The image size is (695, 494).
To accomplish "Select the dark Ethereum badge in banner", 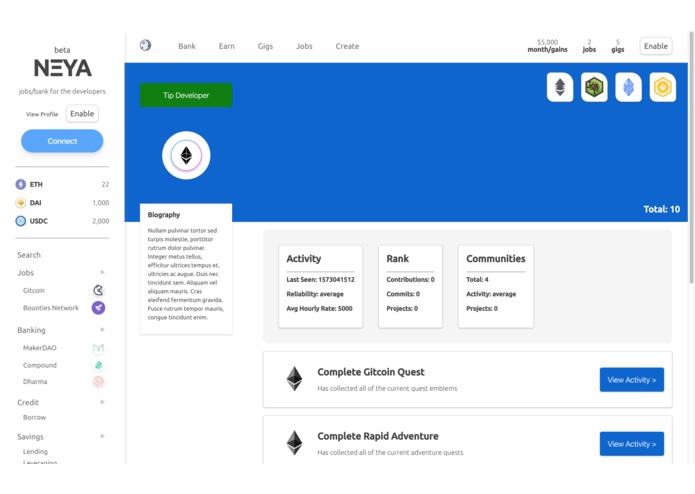I will (560, 87).
